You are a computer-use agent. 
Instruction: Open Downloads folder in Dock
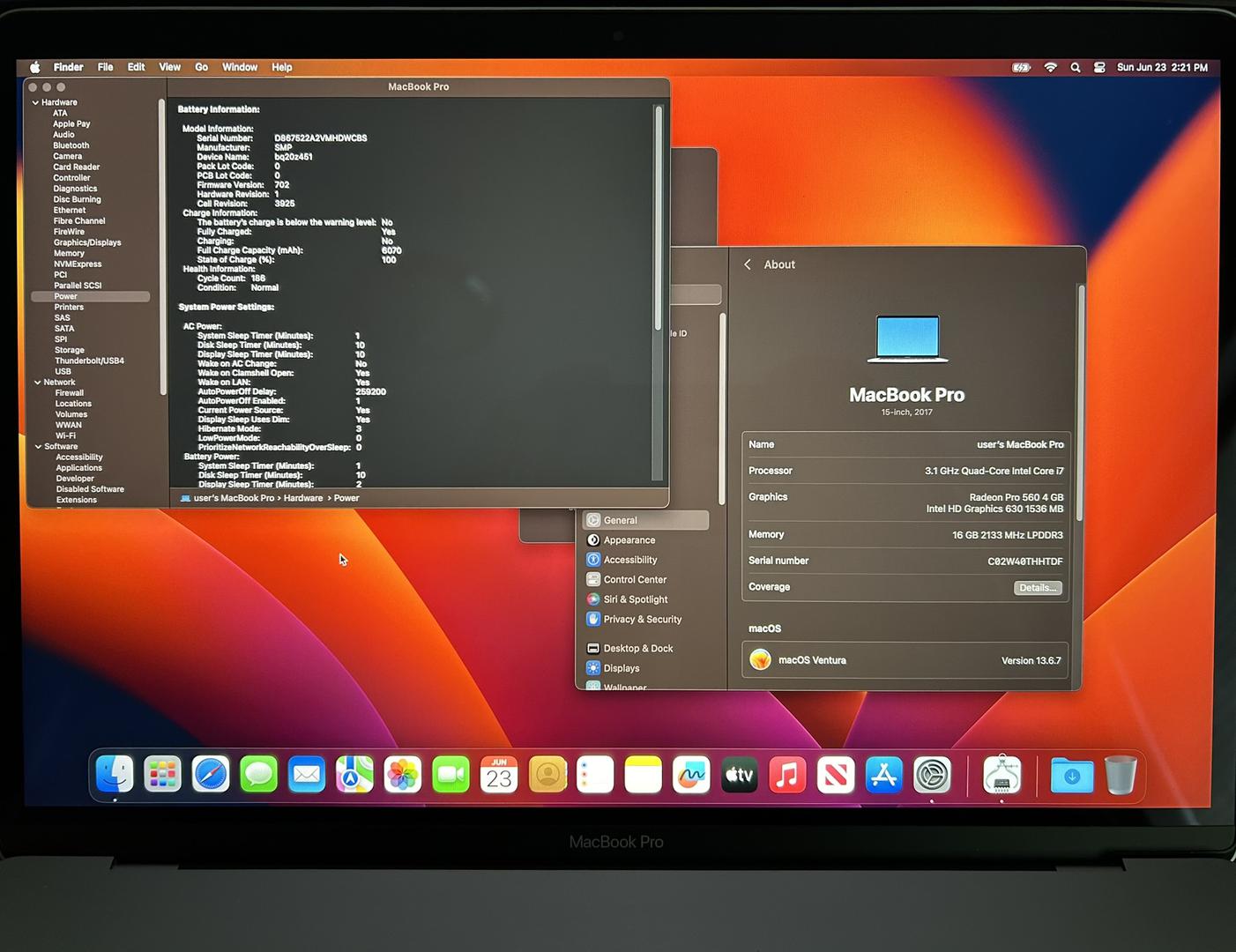click(x=1072, y=774)
